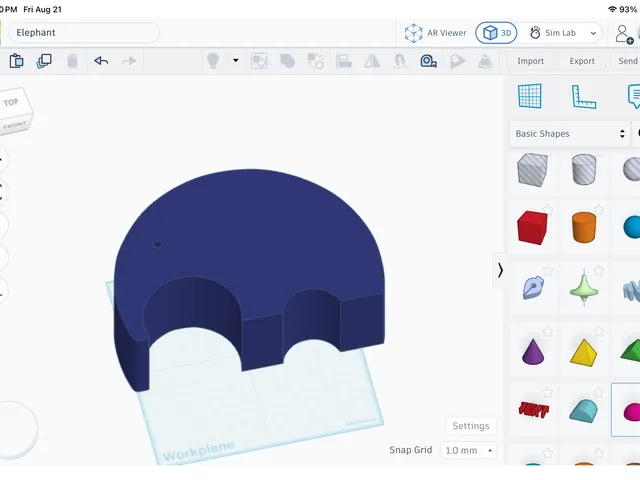Select the orange Cylinder shape
The image size is (640, 480).
coord(584,227)
